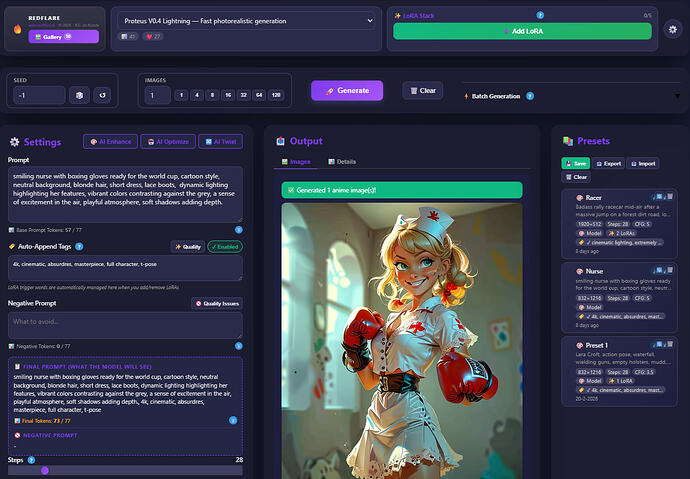
Task: Click the Steps help icon
Action: [x=31, y=460]
